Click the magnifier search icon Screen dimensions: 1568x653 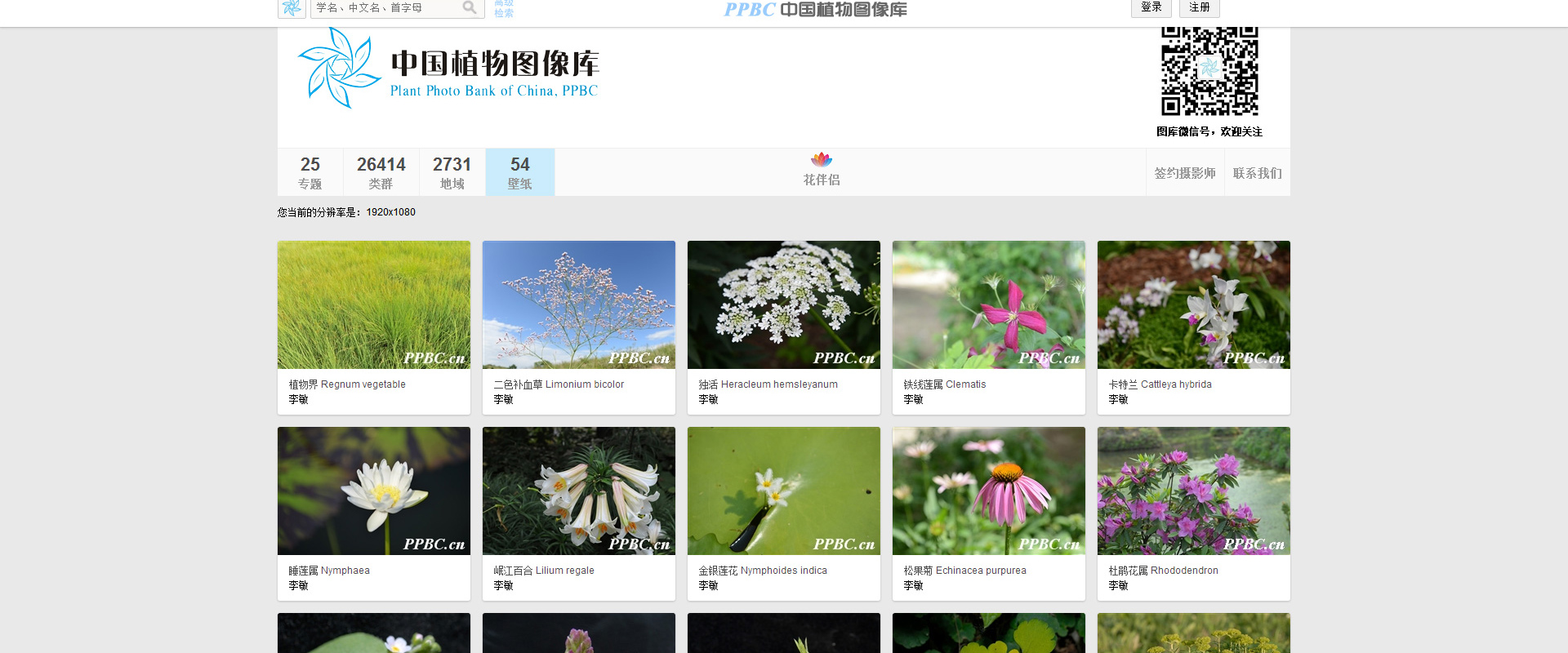tap(470, 7)
